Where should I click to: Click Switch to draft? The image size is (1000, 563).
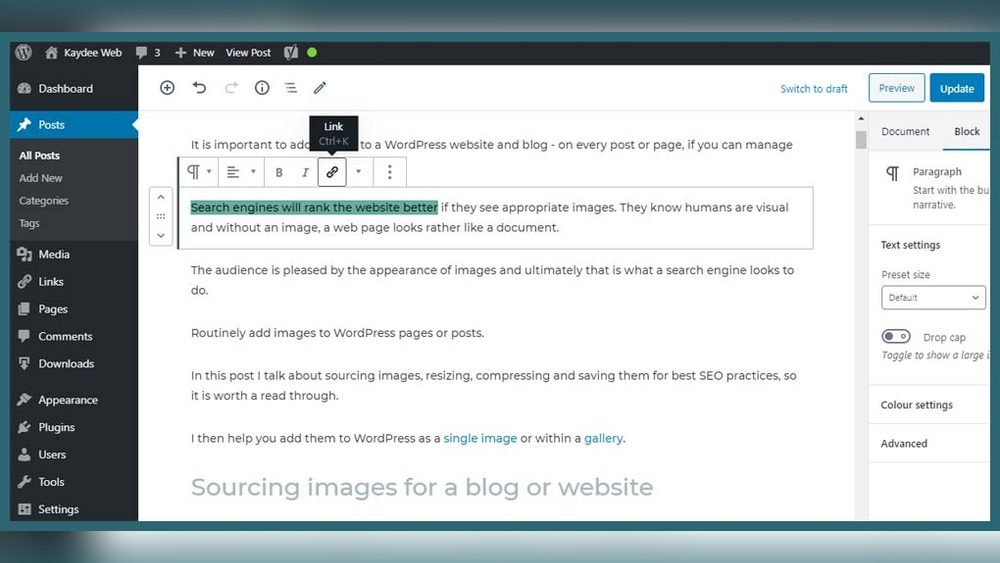pyautogui.click(x=814, y=89)
